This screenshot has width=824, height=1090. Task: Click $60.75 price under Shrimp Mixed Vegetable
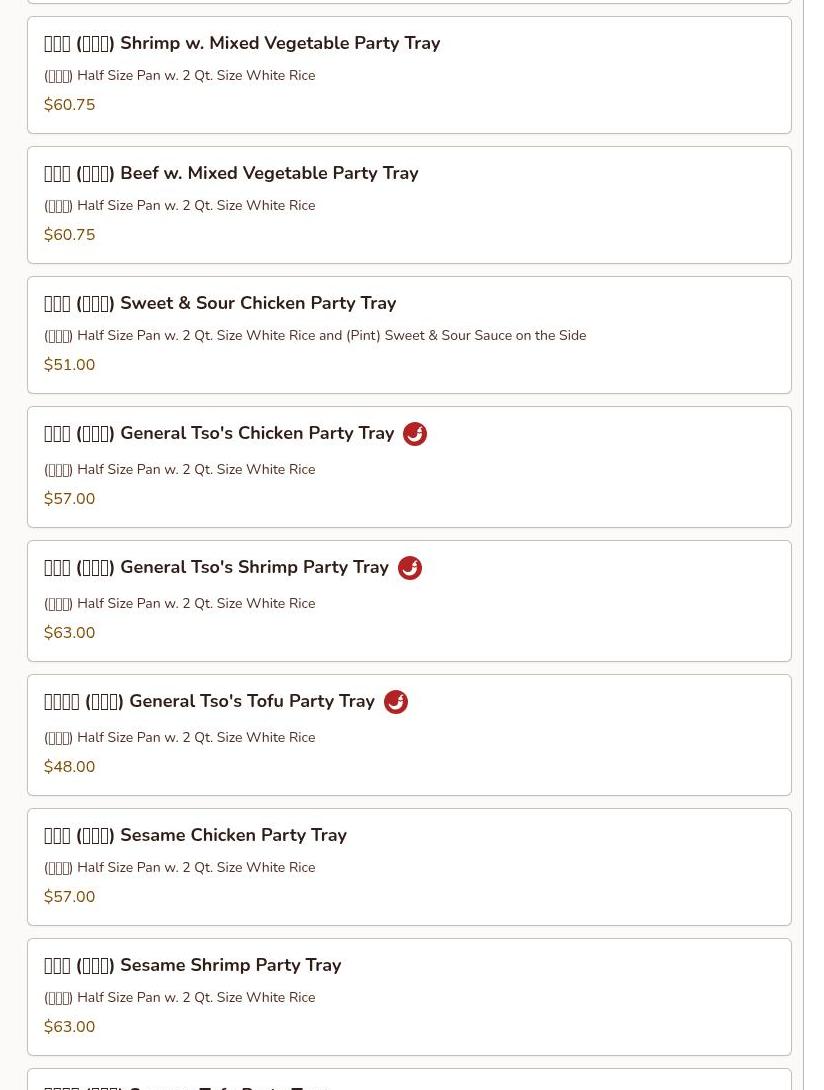(x=70, y=105)
